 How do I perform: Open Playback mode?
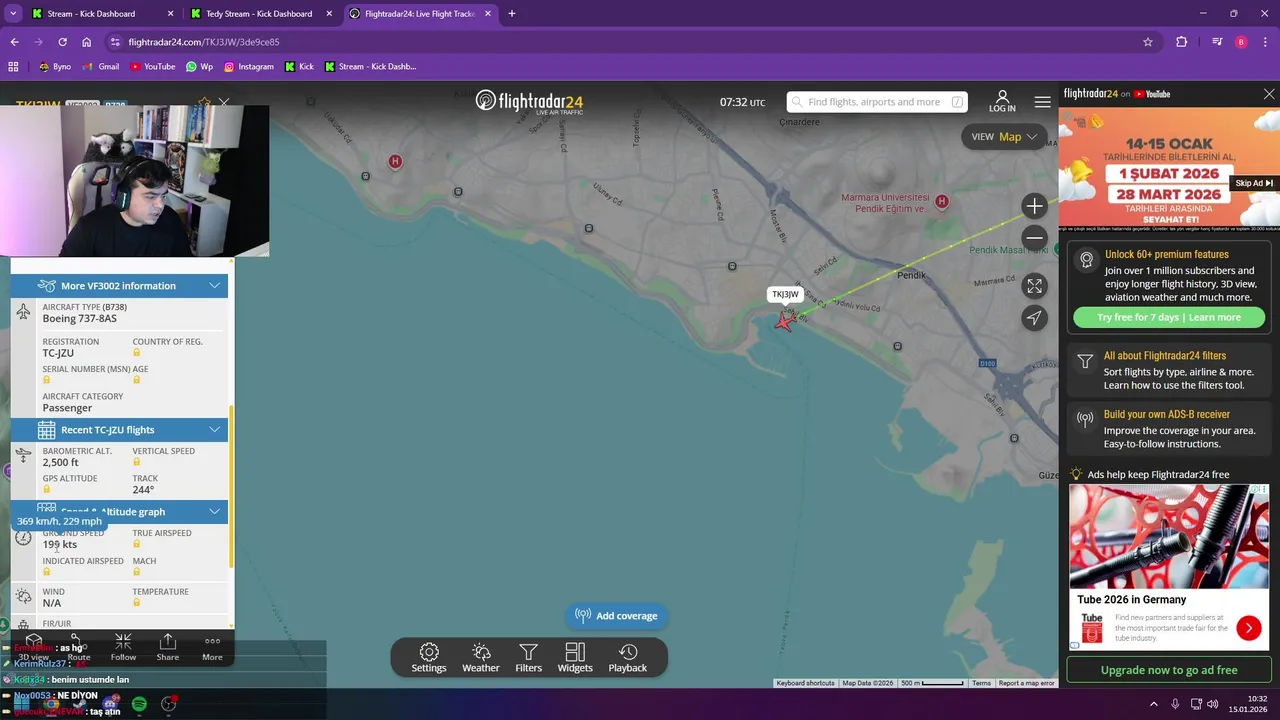click(628, 658)
